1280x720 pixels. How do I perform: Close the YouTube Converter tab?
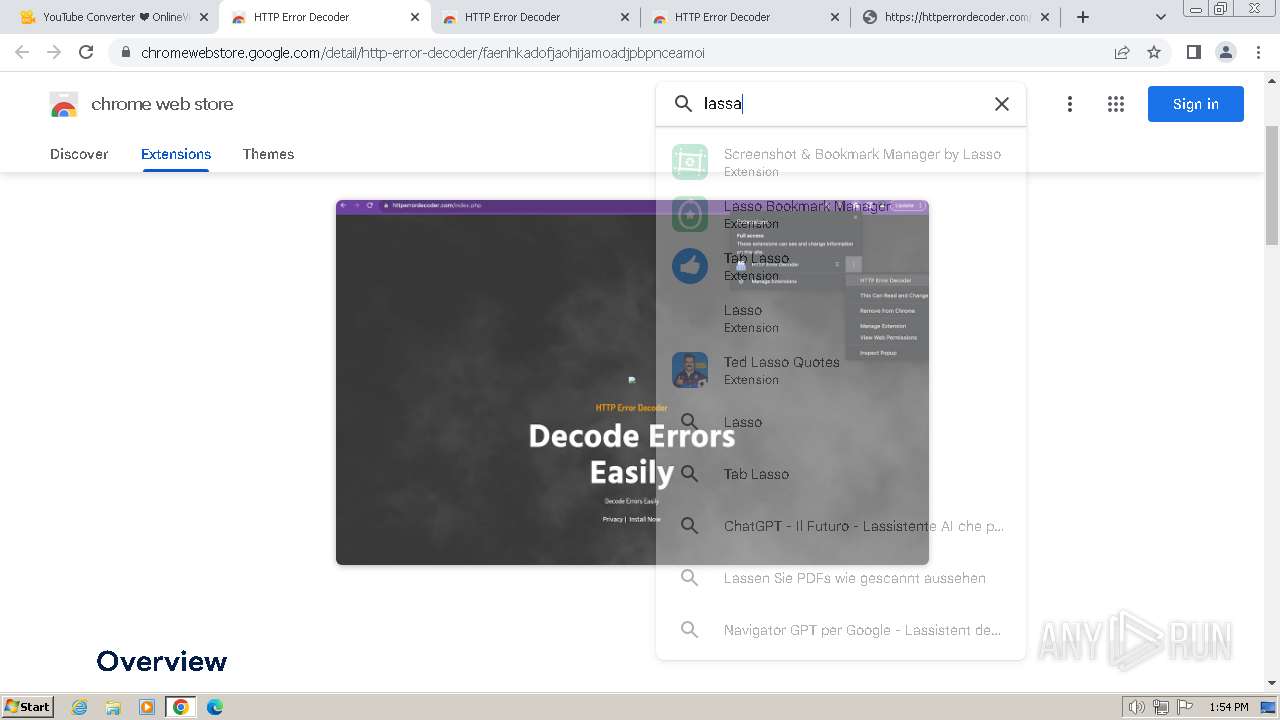coord(204,17)
